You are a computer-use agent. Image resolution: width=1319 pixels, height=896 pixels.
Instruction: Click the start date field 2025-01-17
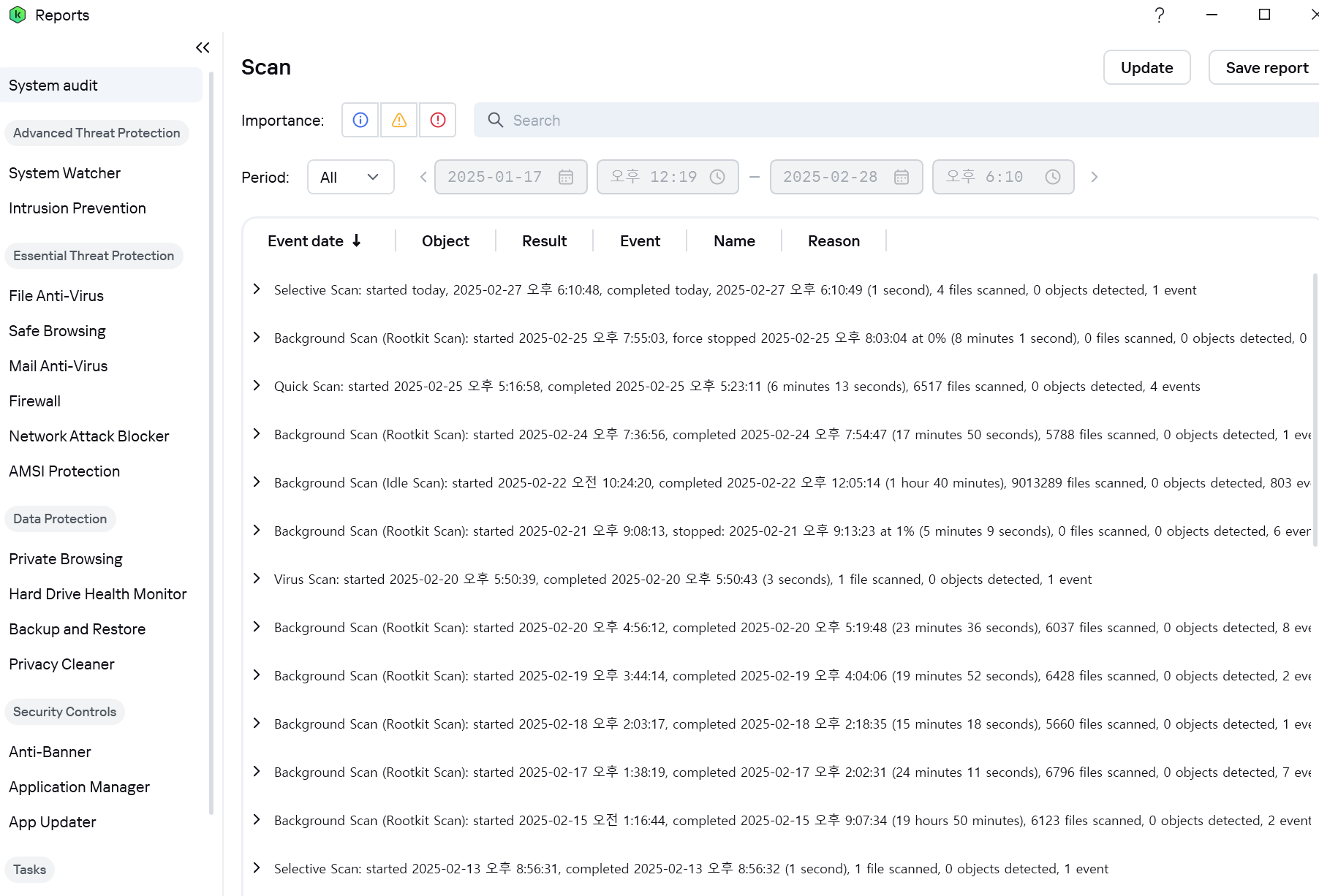(511, 177)
